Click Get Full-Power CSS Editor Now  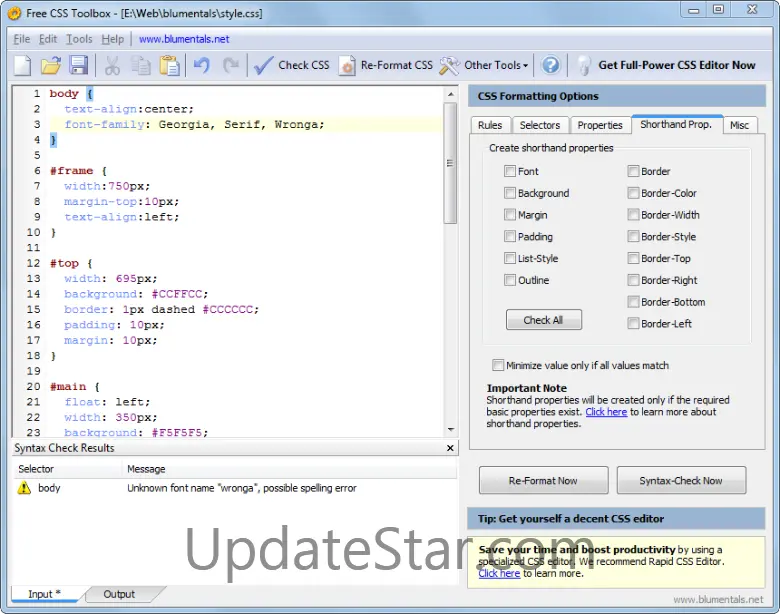(666, 65)
